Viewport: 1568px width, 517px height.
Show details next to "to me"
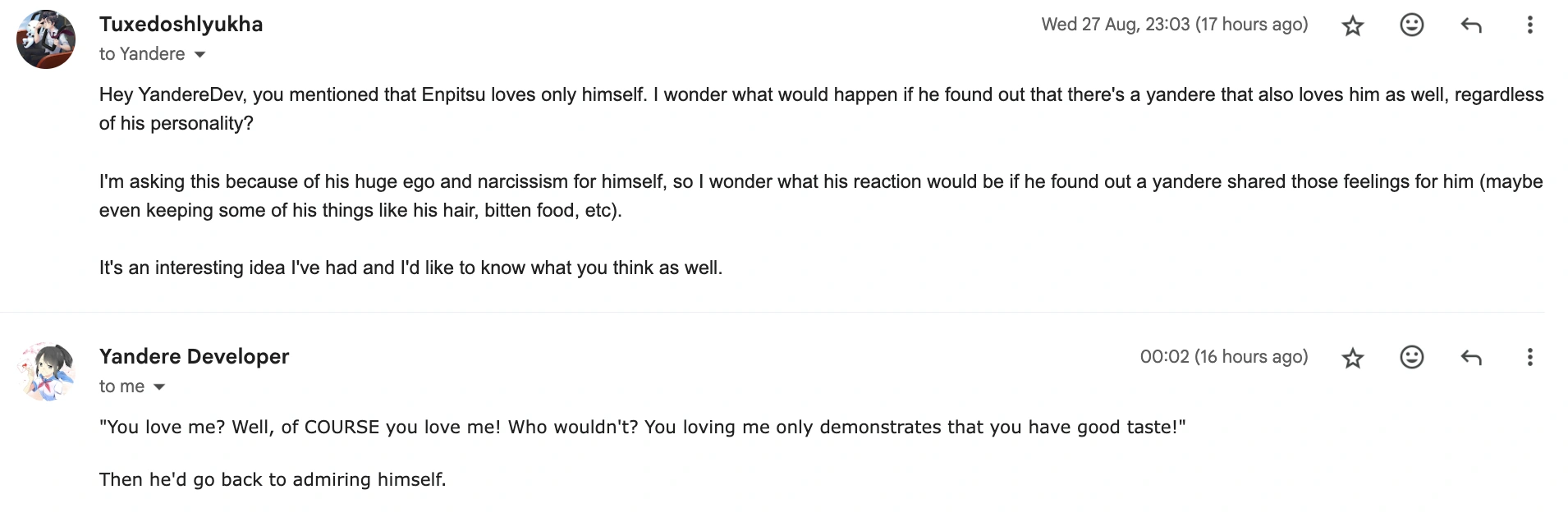pos(159,387)
